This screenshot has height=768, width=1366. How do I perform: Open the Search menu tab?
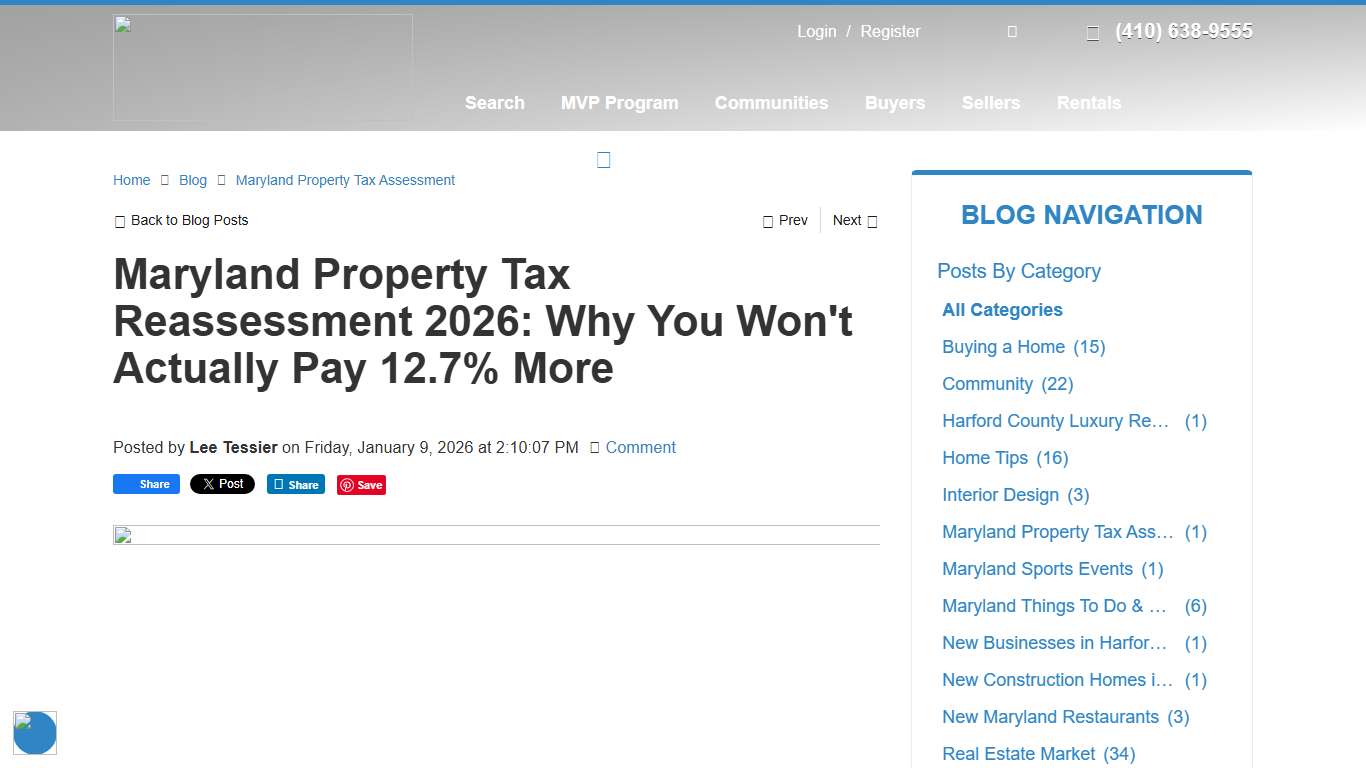(494, 103)
